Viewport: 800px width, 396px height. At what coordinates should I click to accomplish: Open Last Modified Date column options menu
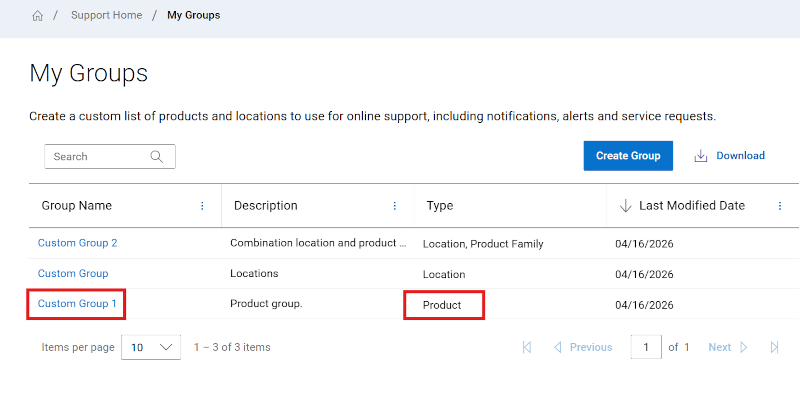coord(780,206)
